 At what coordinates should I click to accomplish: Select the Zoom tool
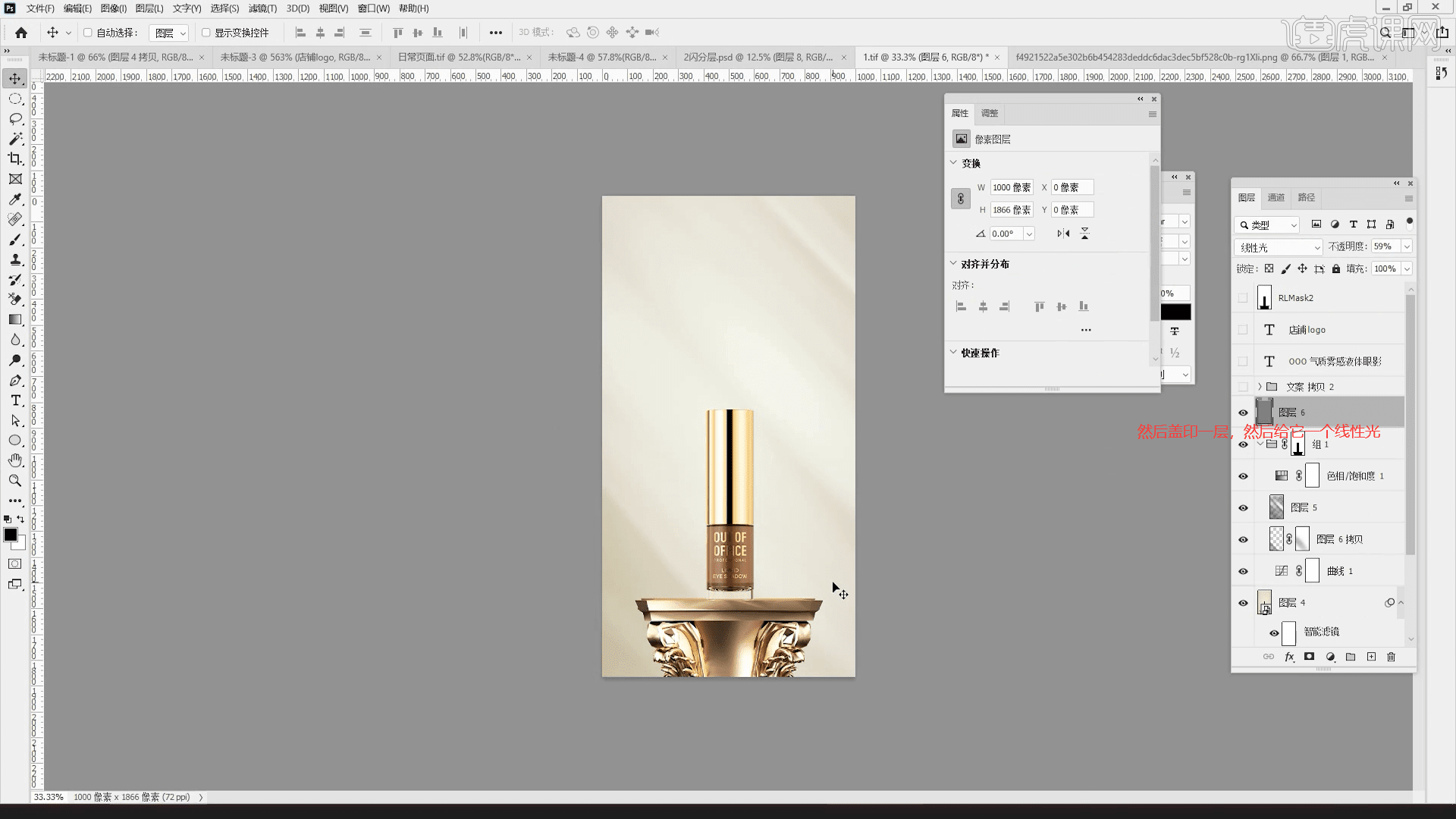[x=15, y=481]
